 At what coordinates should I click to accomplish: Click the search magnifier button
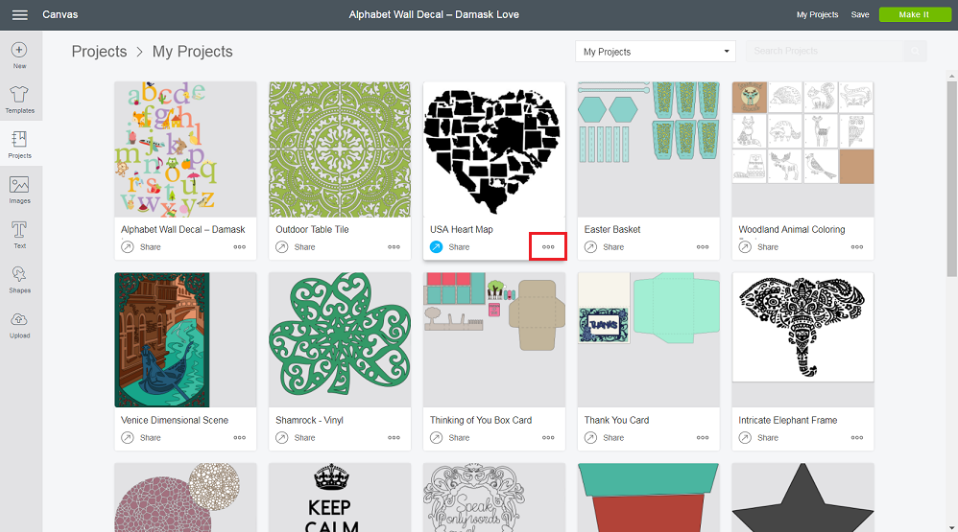tap(915, 51)
